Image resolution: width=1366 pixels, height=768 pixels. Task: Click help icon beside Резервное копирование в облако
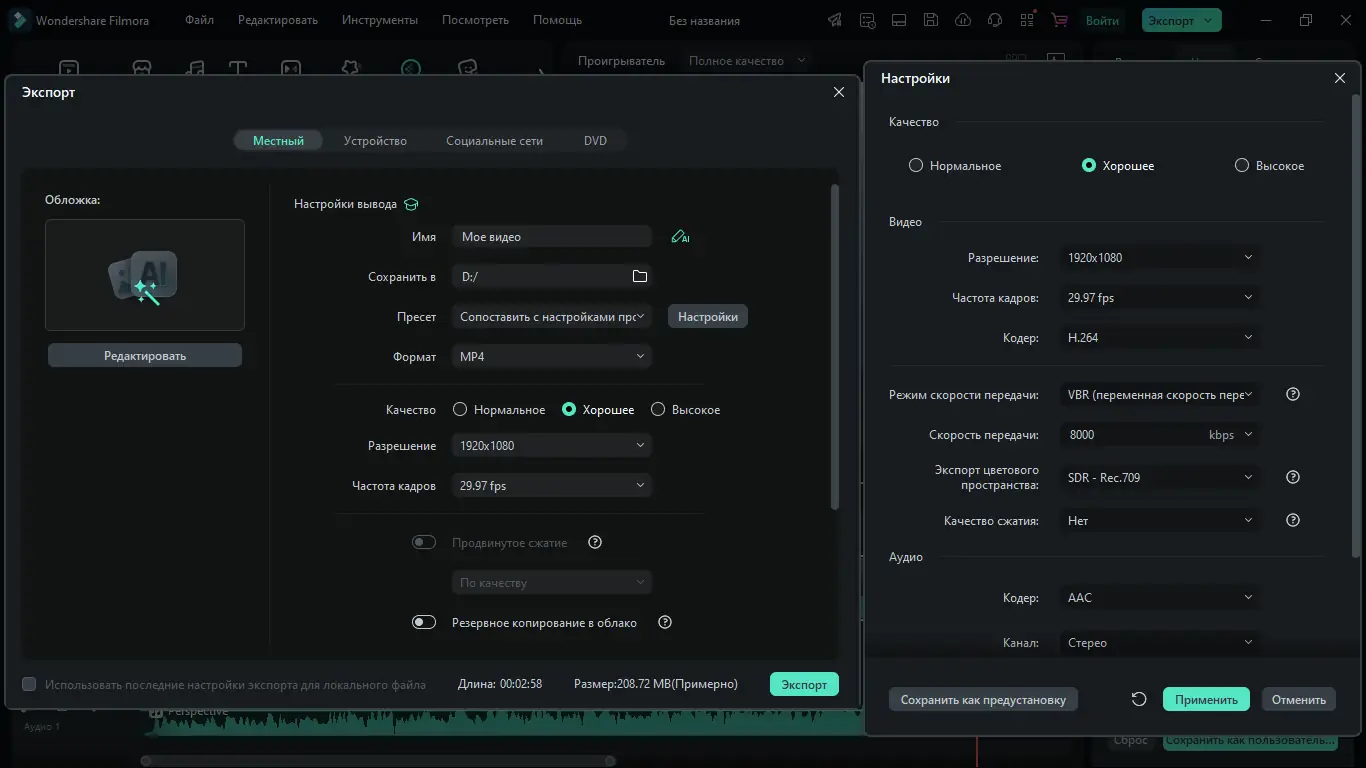click(665, 622)
